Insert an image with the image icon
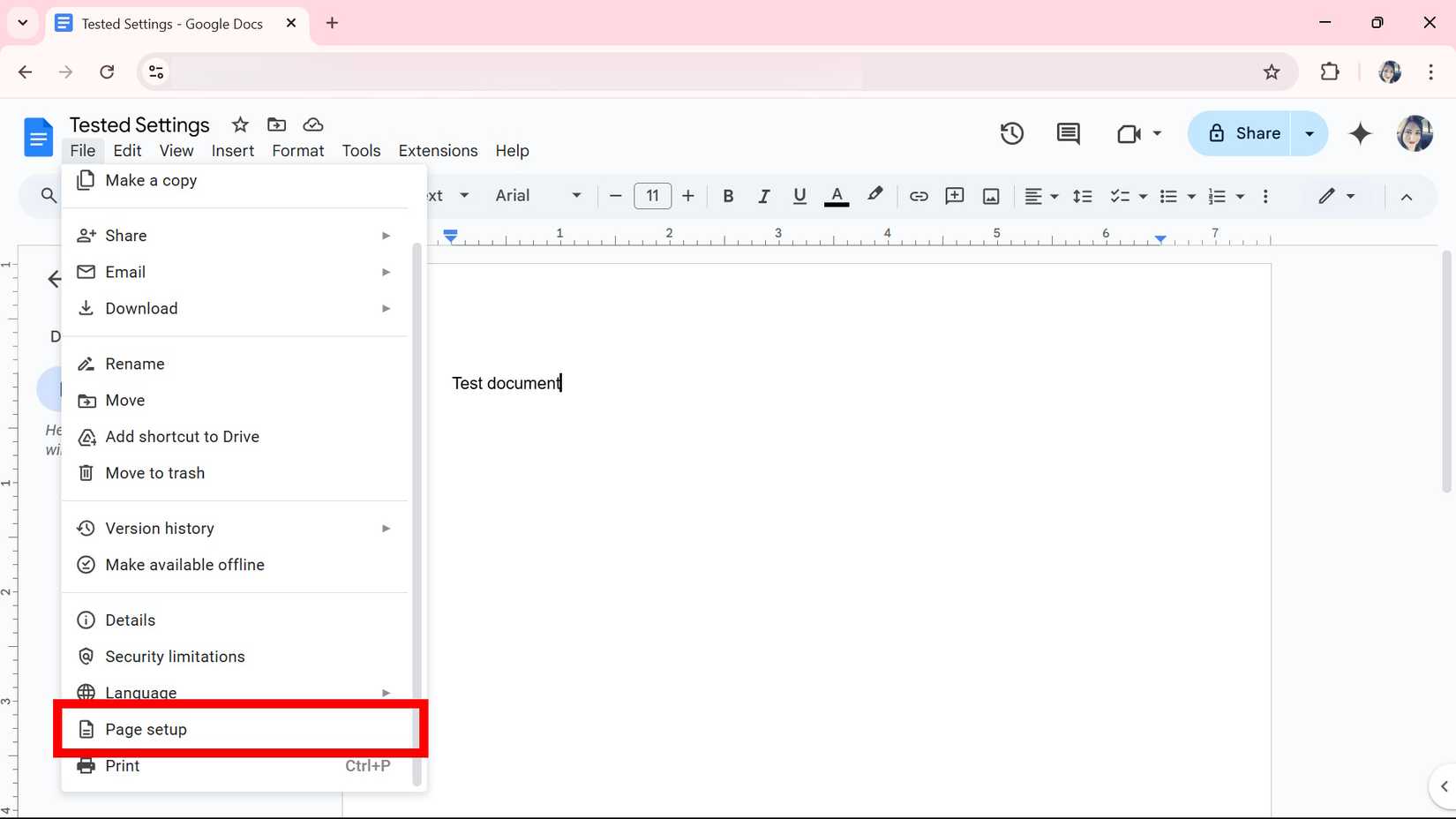Viewport: 1456px width, 819px height. click(x=991, y=196)
